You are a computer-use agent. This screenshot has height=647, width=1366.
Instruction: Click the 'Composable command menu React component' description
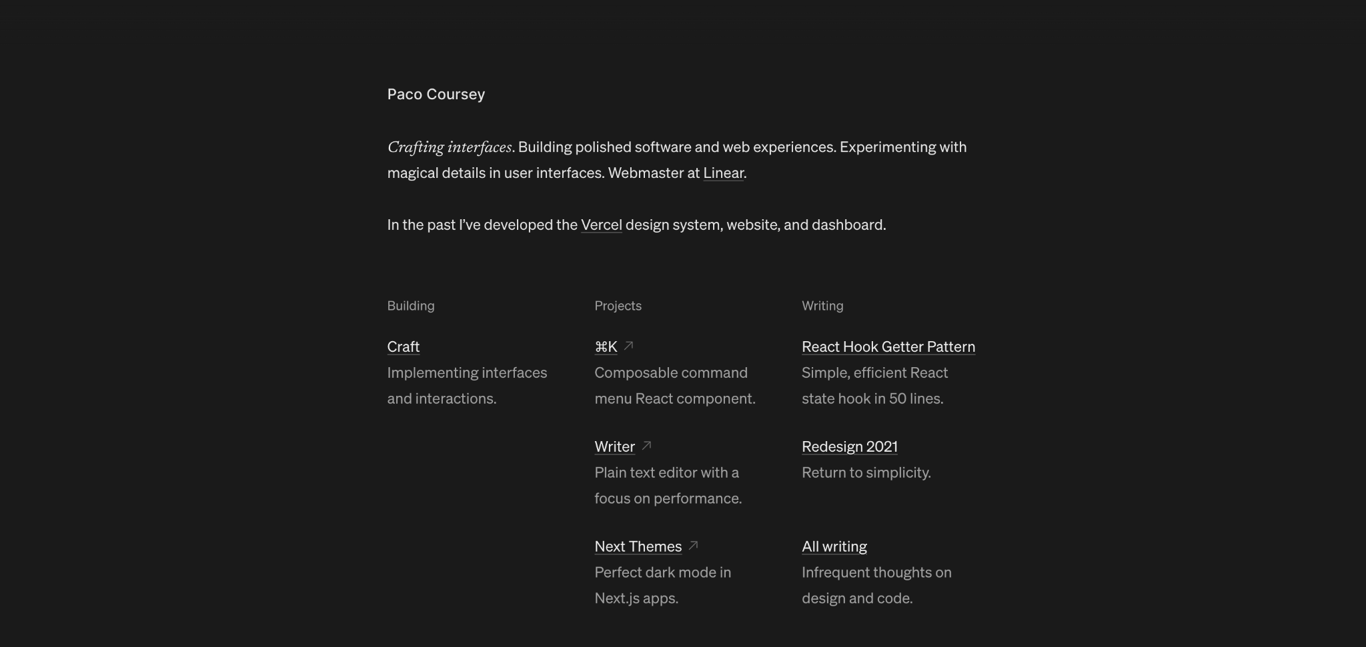coord(675,385)
